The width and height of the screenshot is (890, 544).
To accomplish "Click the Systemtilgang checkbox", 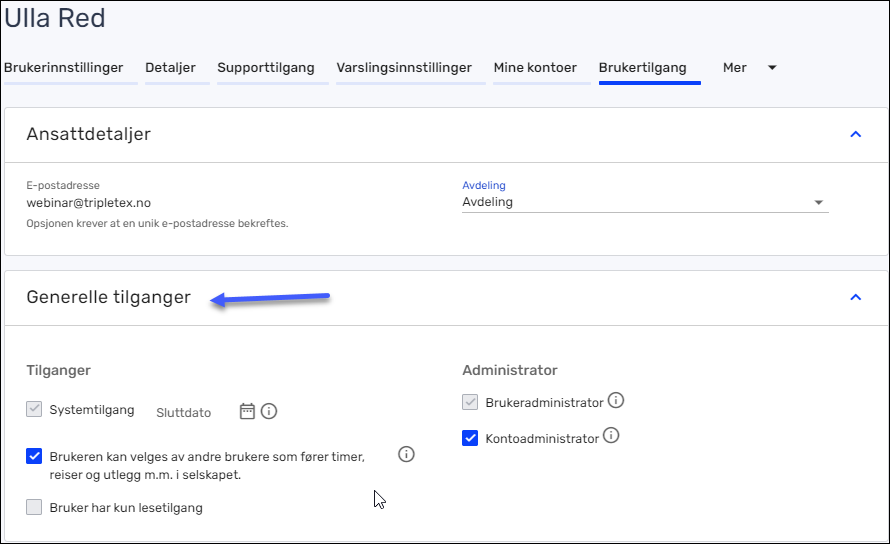I will coord(35,409).
